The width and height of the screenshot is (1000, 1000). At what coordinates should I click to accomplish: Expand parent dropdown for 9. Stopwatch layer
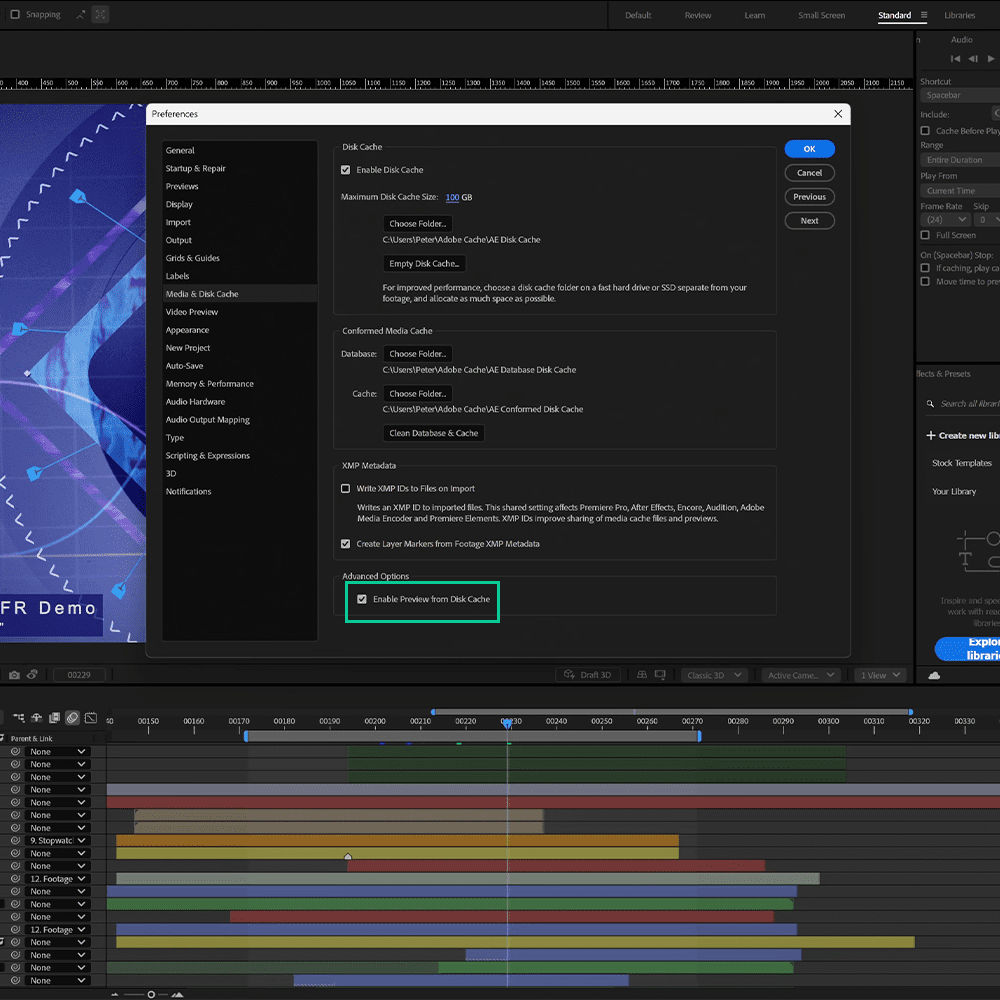[x=81, y=841]
